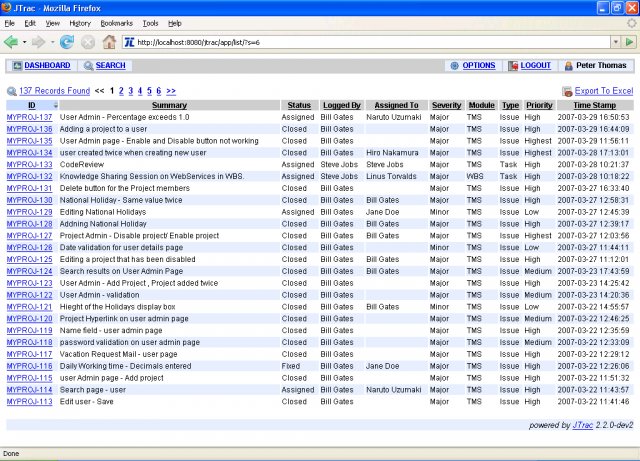Screen dimensions: 640x461
Task: Open the Bookmarks menu
Action: [x=116, y=22]
